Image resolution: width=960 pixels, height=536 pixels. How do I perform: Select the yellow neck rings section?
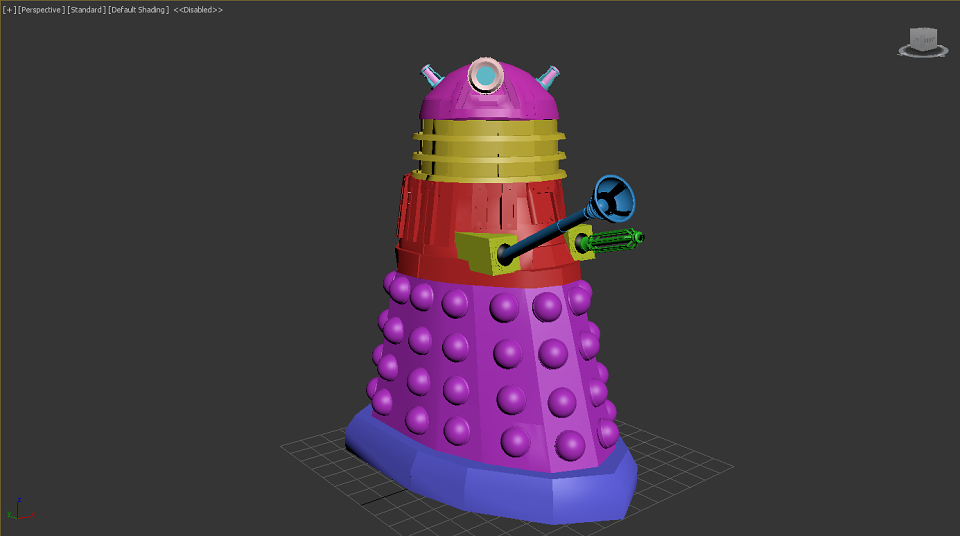pos(489,150)
